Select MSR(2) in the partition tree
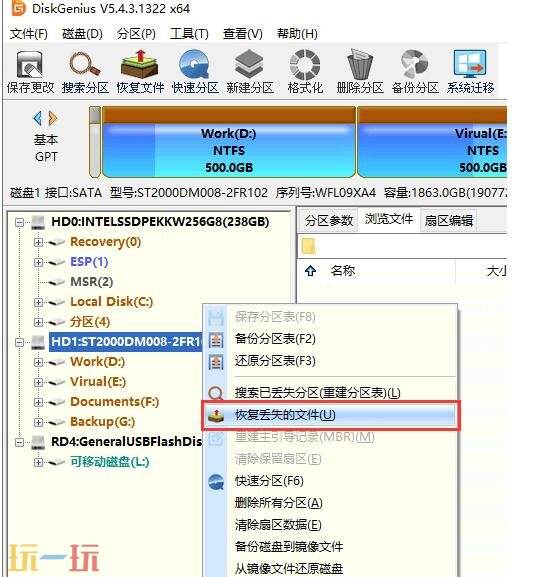Viewport: 540px width, 577px height. click(x=91, y=282)
